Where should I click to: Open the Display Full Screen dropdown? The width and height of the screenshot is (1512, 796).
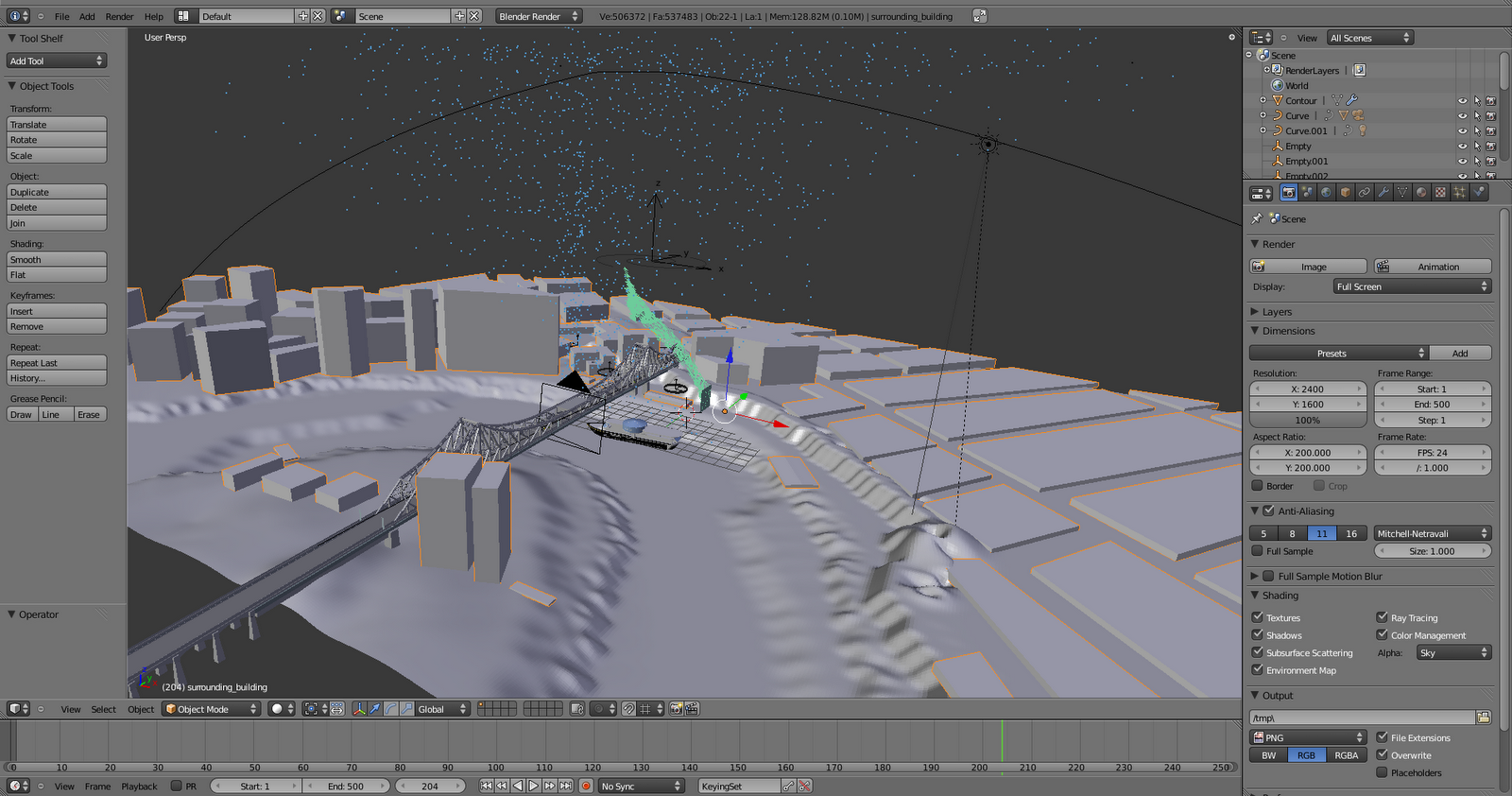click(1413, 286)
